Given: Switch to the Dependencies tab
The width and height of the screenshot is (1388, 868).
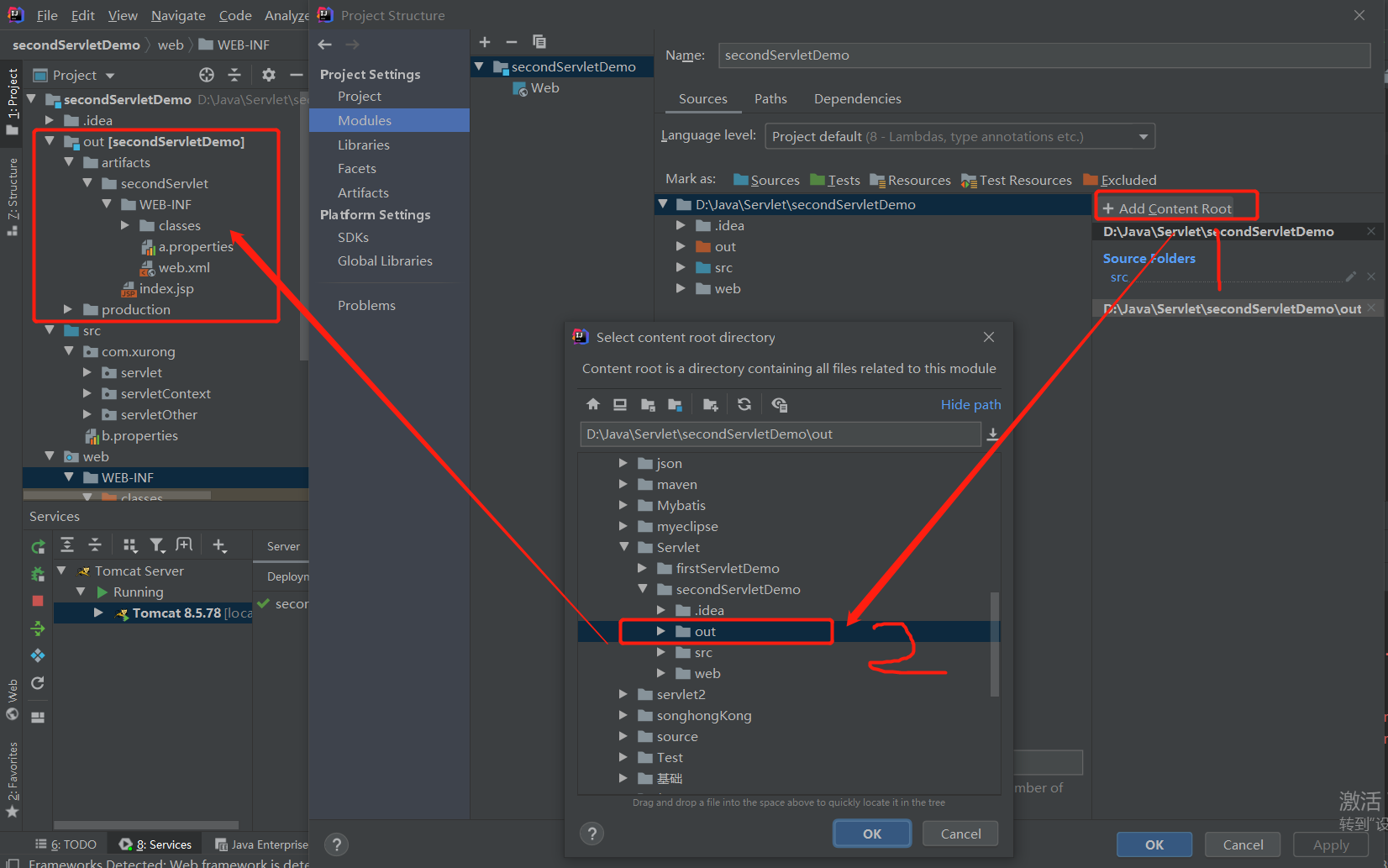Looking at the screenshot, I should 858,98.
